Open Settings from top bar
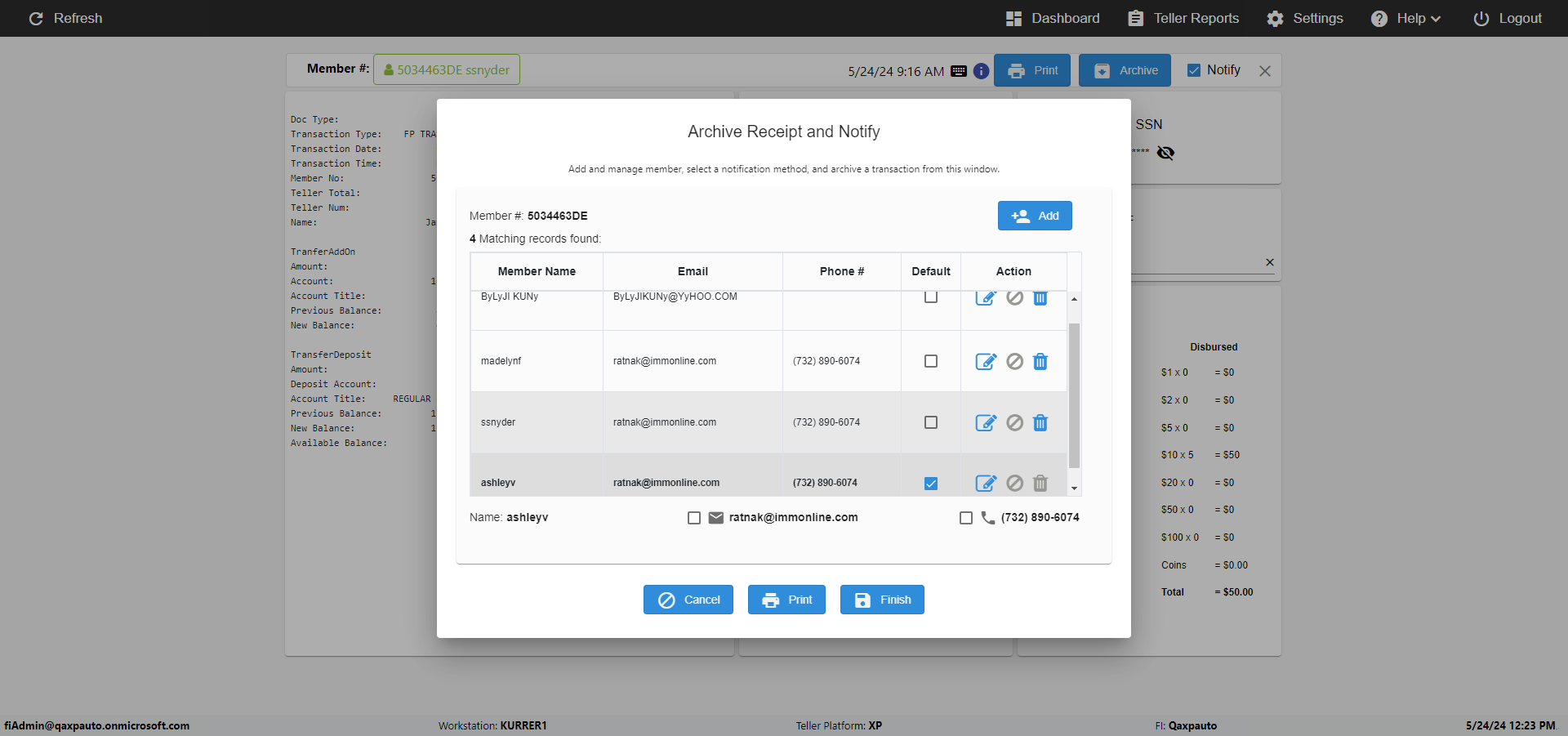The width and height of the screenshot is (1568, 736). [1305, 18]
